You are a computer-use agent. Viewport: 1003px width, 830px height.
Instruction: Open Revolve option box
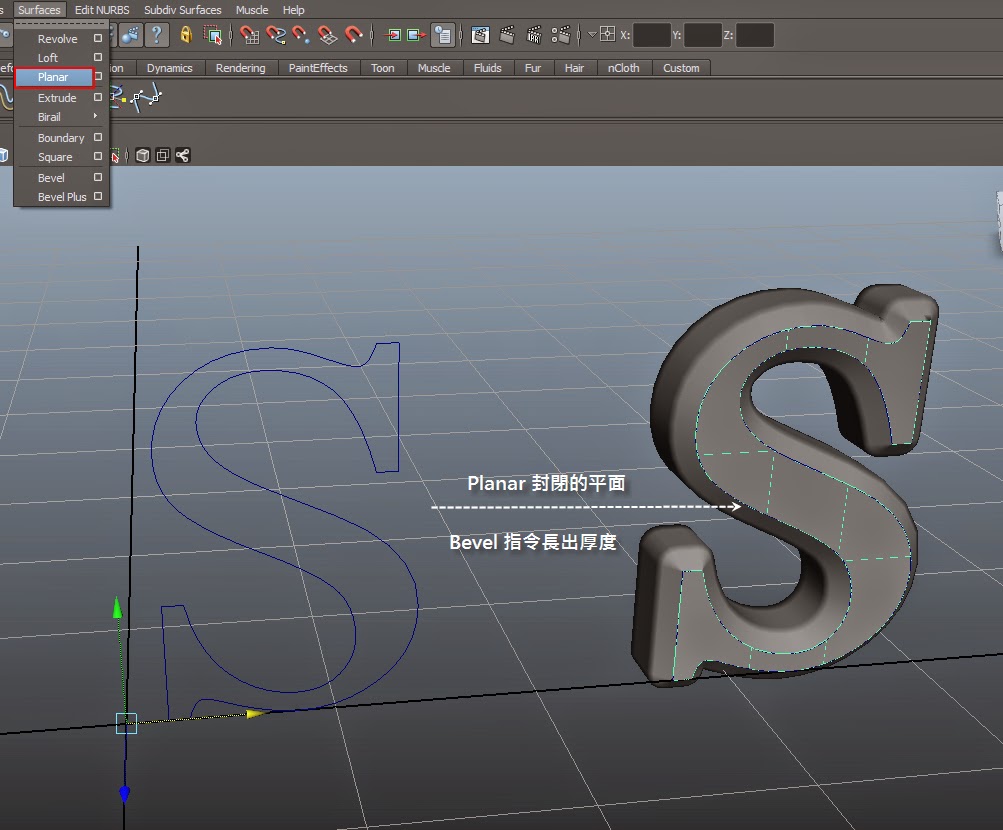[x=98, y=38]
